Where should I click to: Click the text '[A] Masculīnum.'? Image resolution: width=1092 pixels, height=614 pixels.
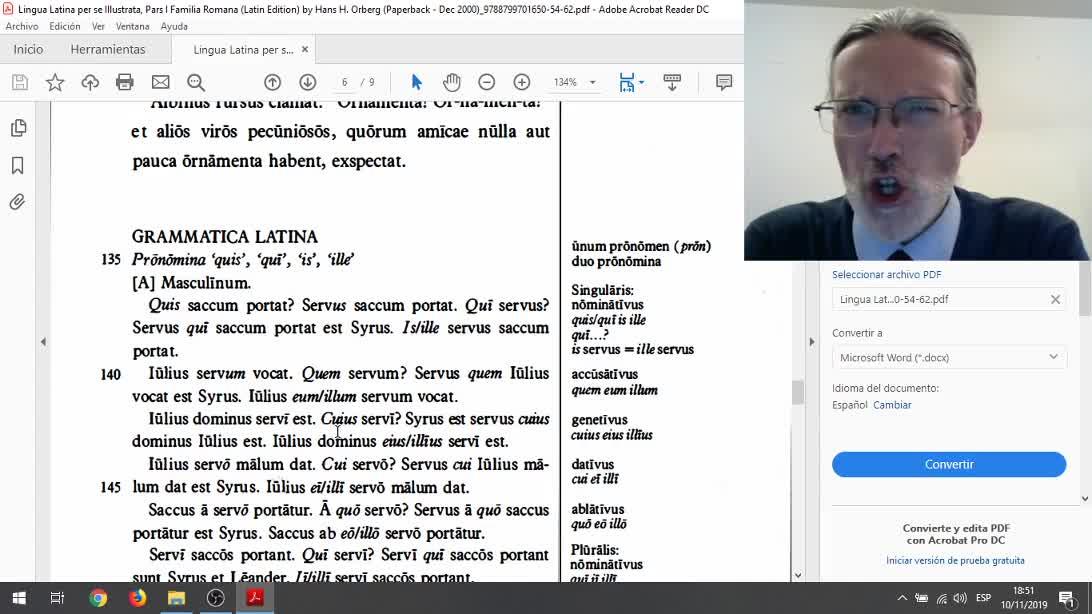(192, 283)
